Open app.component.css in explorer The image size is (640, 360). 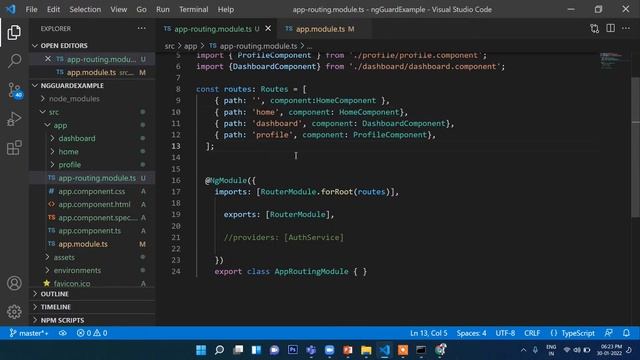(92, 191)
